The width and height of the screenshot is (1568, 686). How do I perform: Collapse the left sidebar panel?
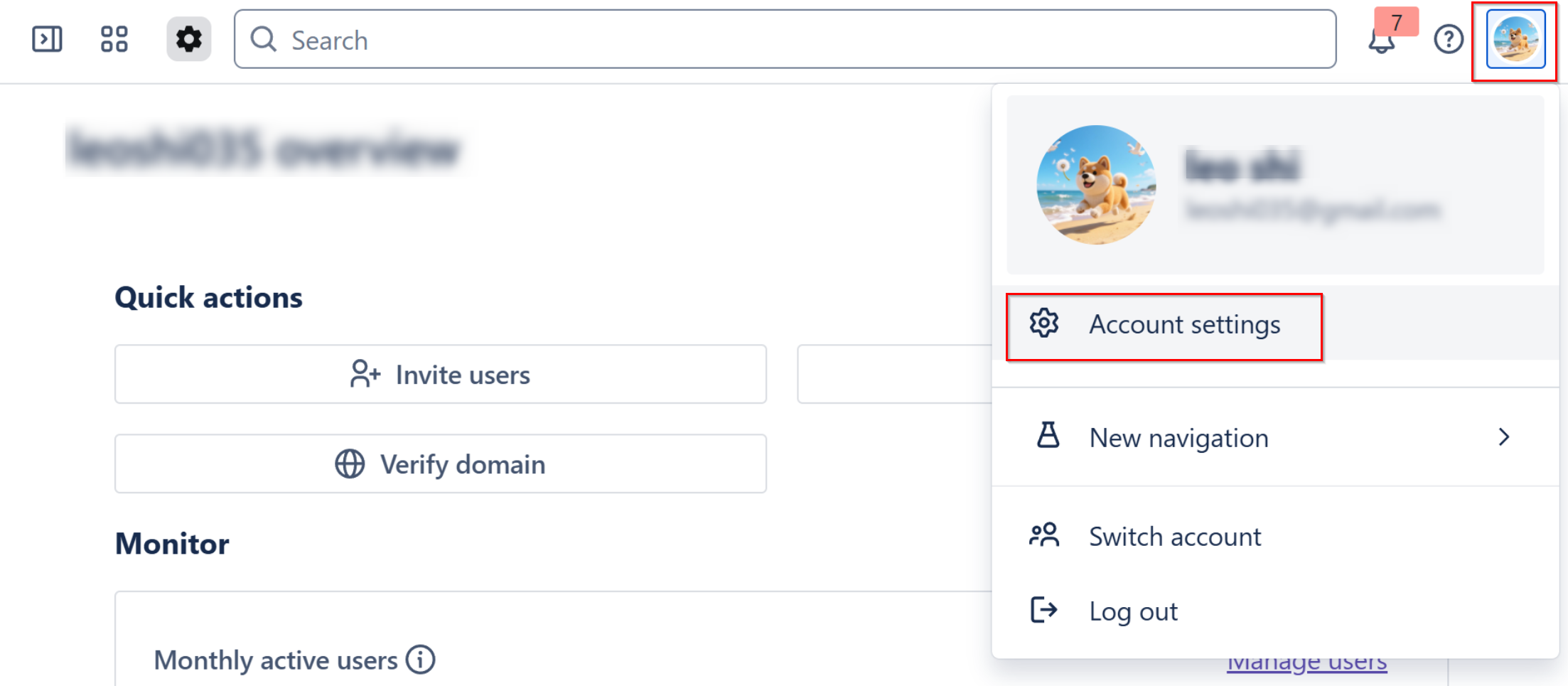click(48, 39)
